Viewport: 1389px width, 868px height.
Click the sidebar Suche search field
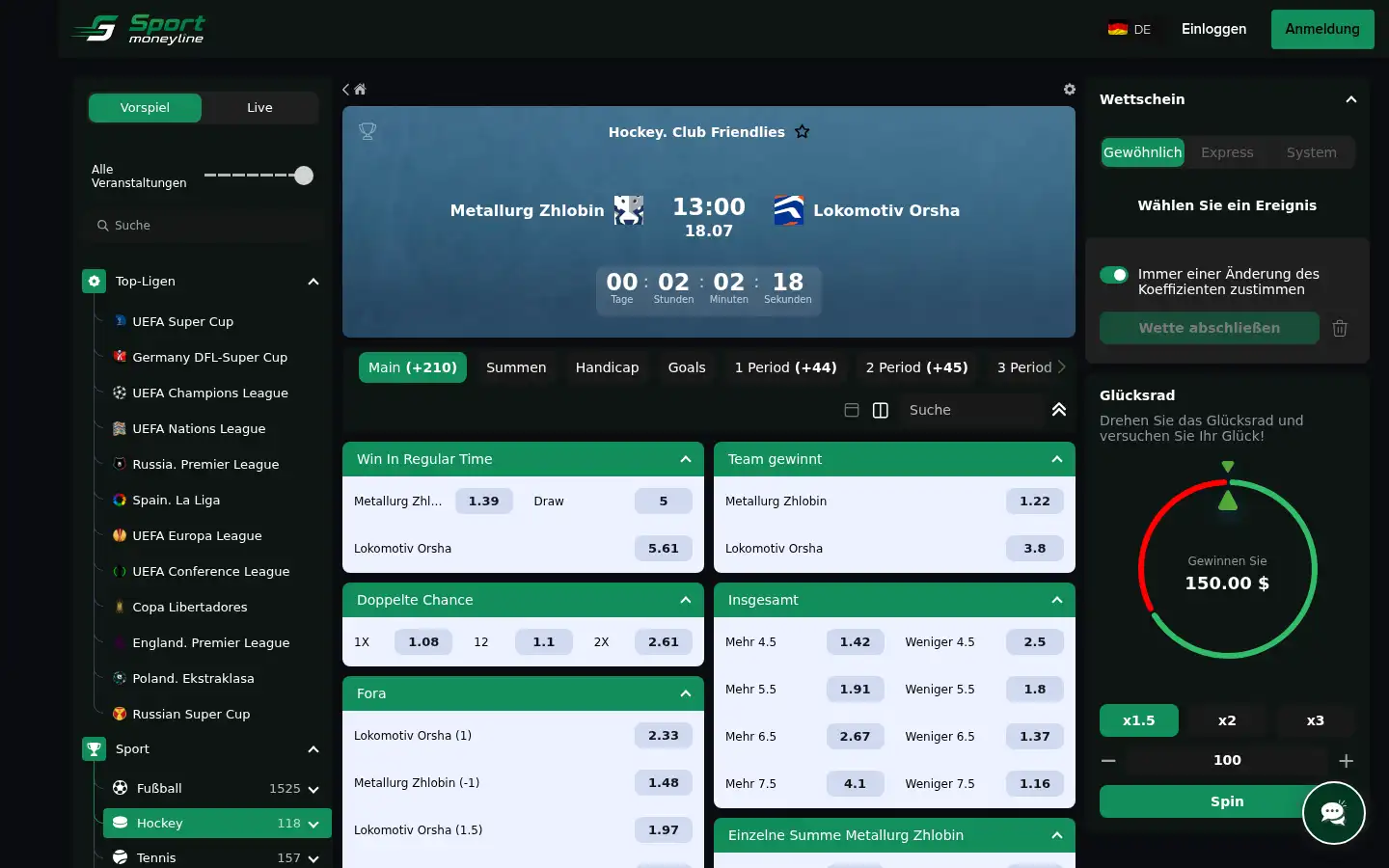point(204,226)
